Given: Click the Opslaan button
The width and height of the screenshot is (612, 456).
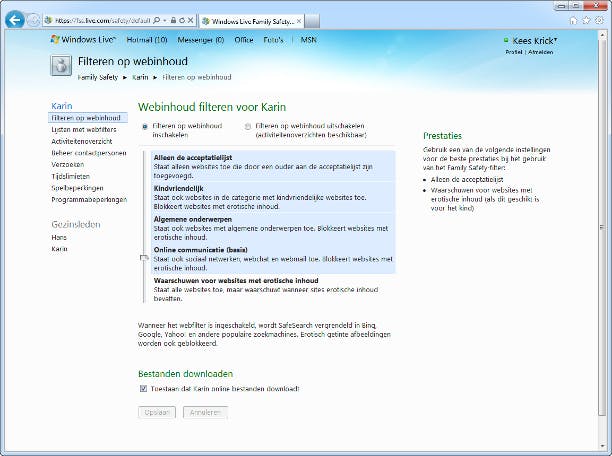Looking at the screenshot, I should [x=157, y=412].
